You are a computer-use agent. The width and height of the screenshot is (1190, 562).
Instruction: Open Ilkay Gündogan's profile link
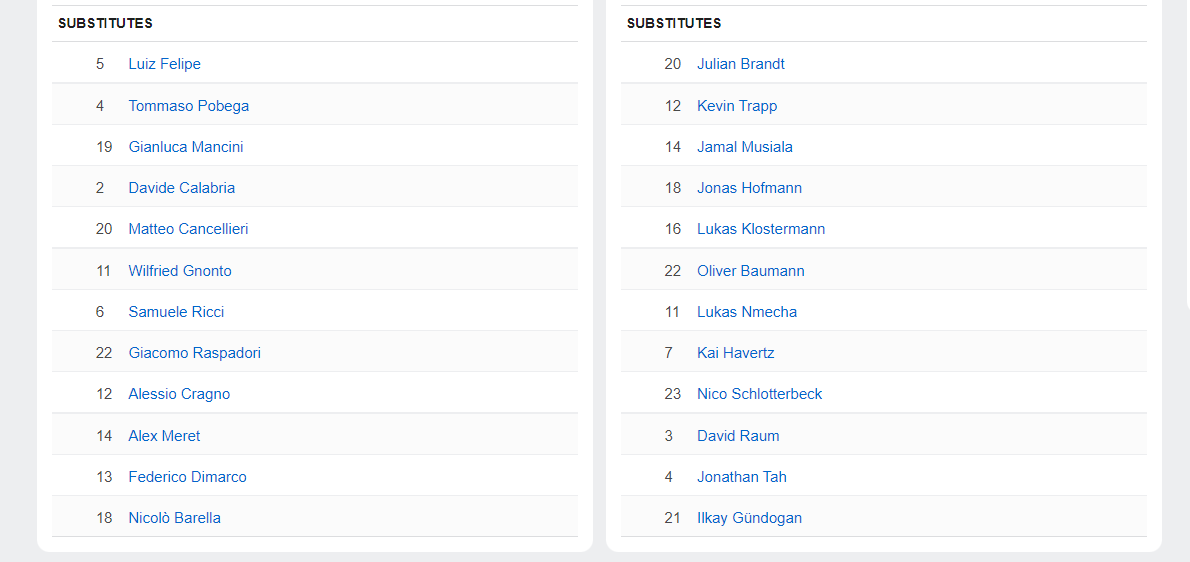point(749,518)
